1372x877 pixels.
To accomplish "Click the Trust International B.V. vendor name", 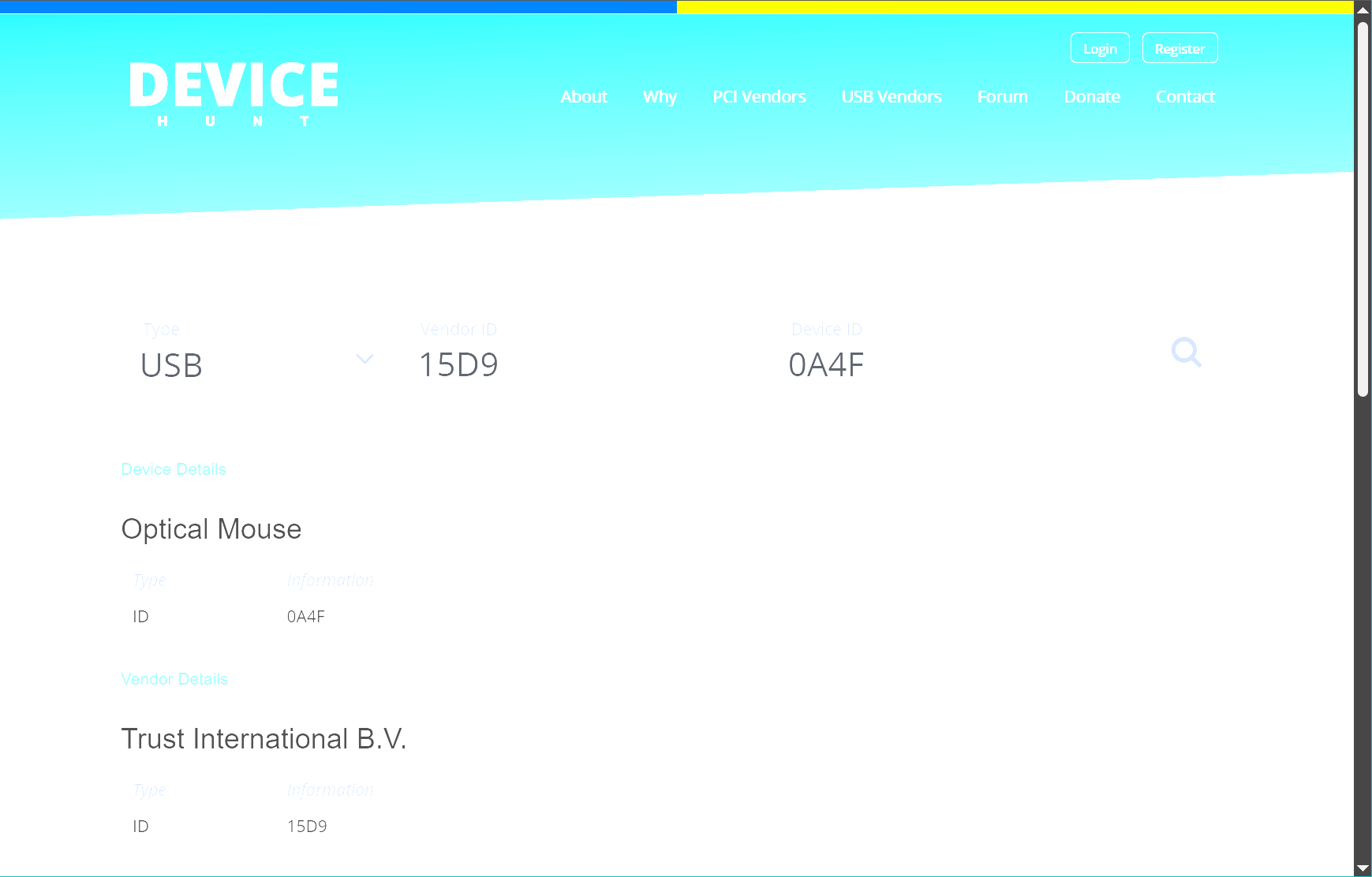I will pos(264,739).
